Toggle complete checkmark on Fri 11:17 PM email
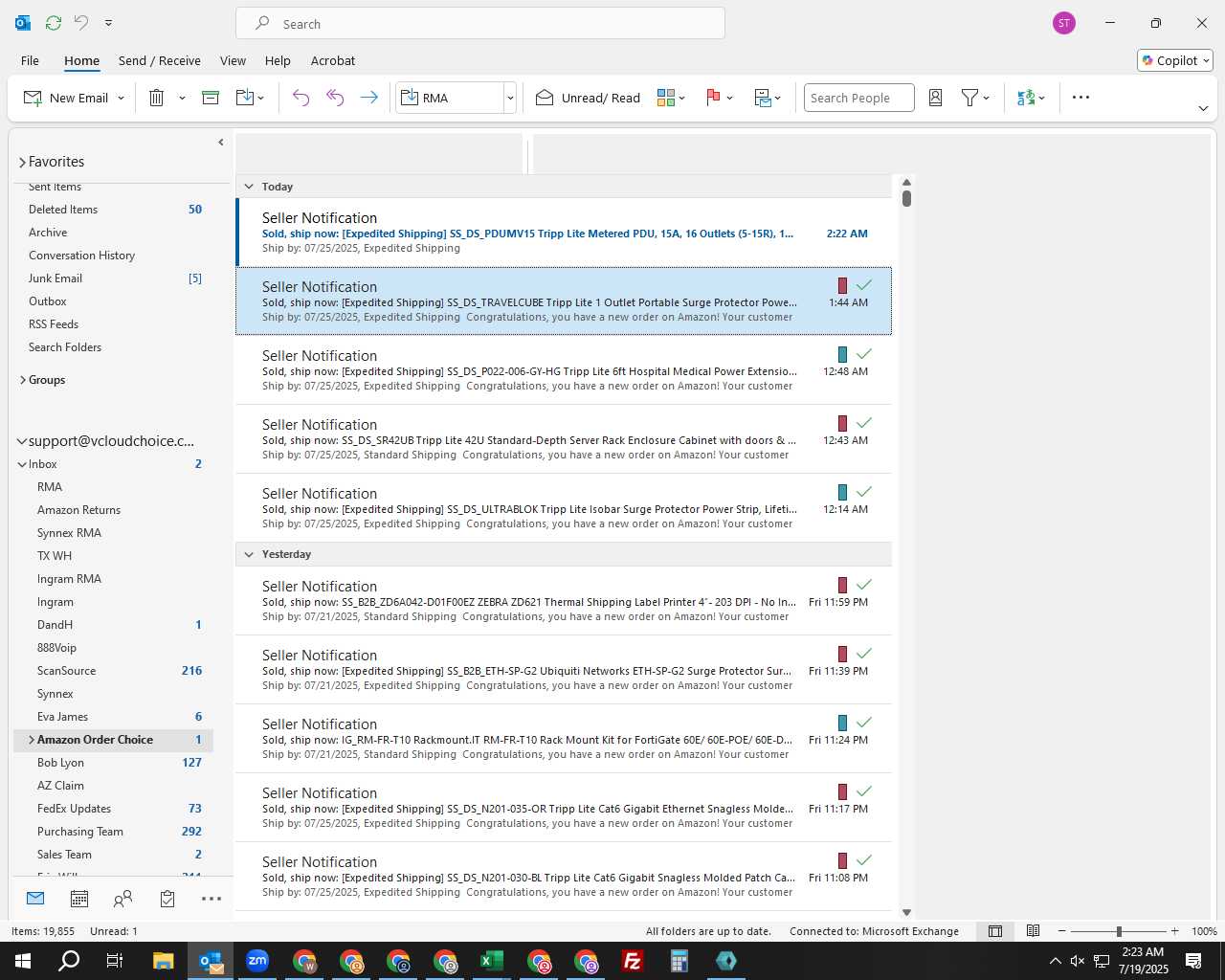Viewport: 1225px width, 980px height. [x=864, y=791]
